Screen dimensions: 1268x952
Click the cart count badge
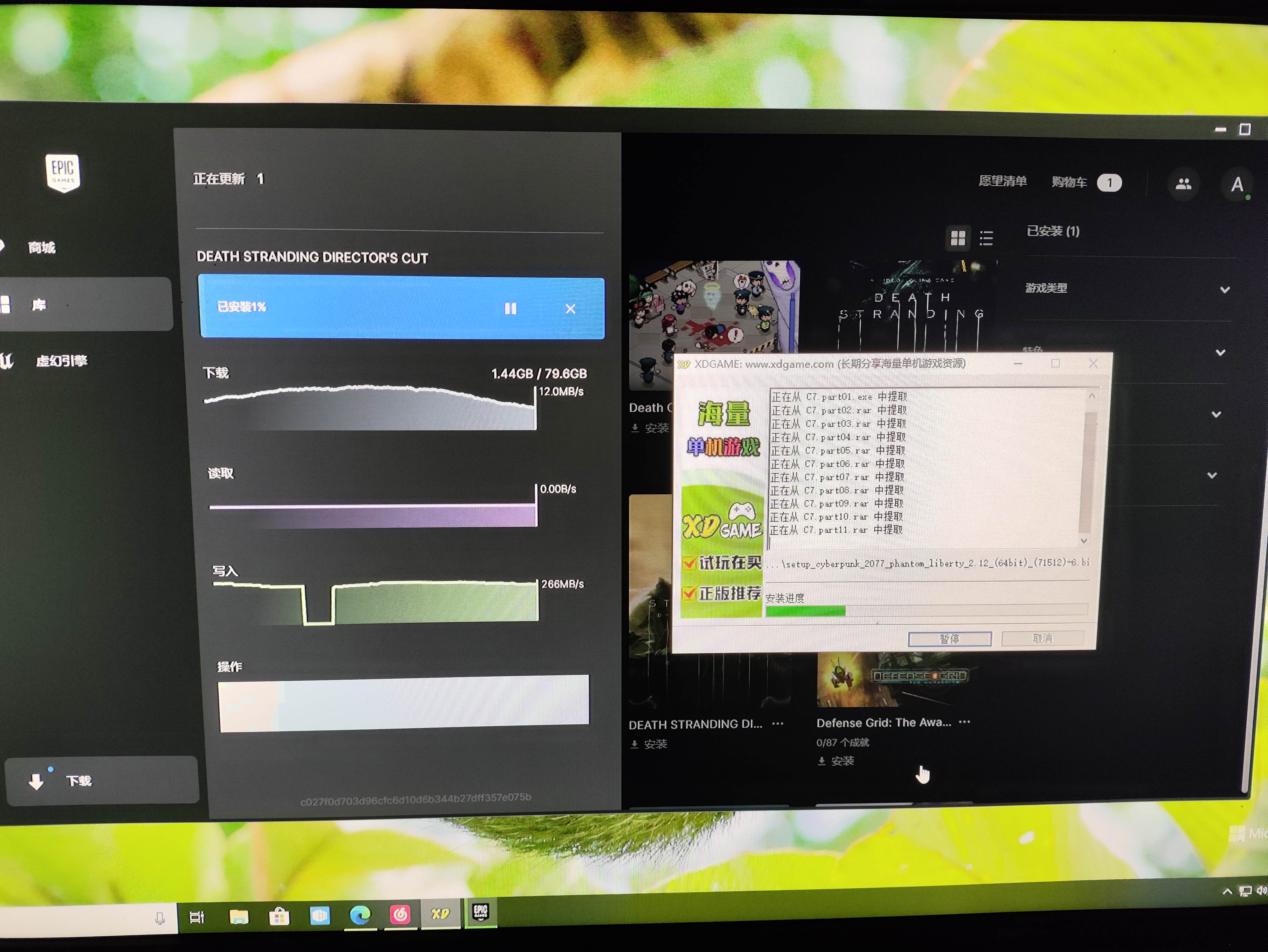point(1109,183)
